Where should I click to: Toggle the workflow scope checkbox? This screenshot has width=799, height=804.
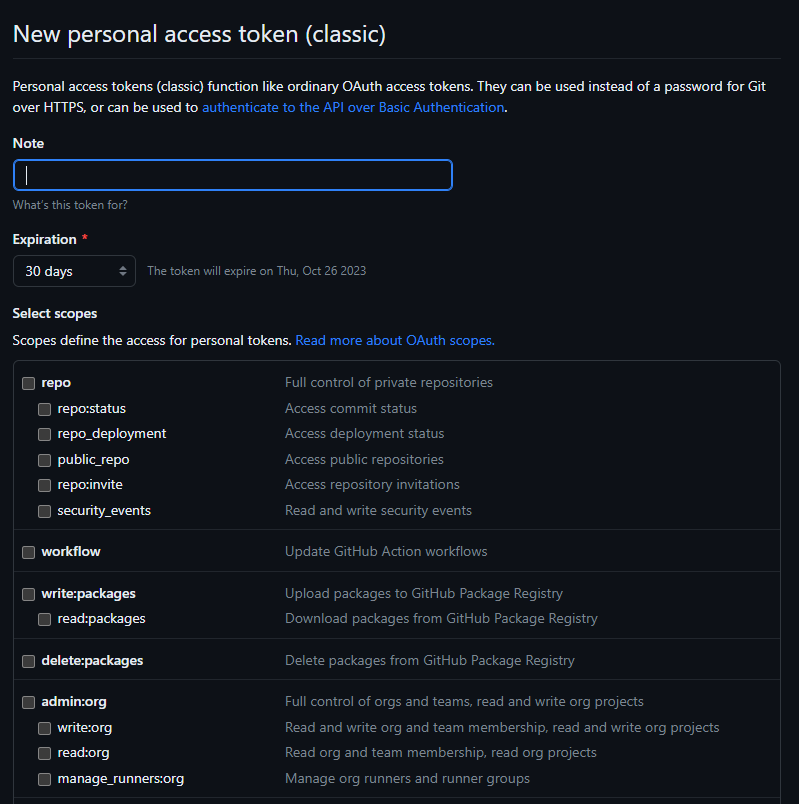pos(28,552)
